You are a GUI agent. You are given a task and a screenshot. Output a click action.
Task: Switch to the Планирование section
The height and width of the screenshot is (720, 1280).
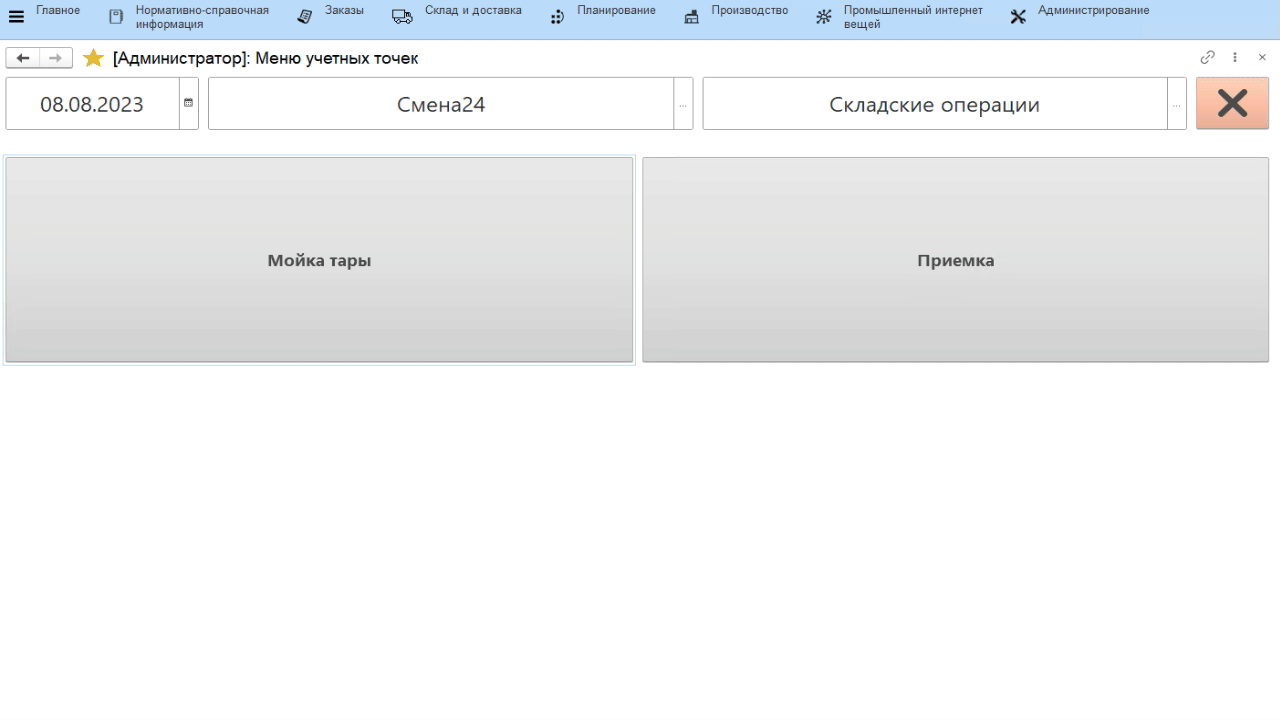pyautogui.click(x=616, y=11)
